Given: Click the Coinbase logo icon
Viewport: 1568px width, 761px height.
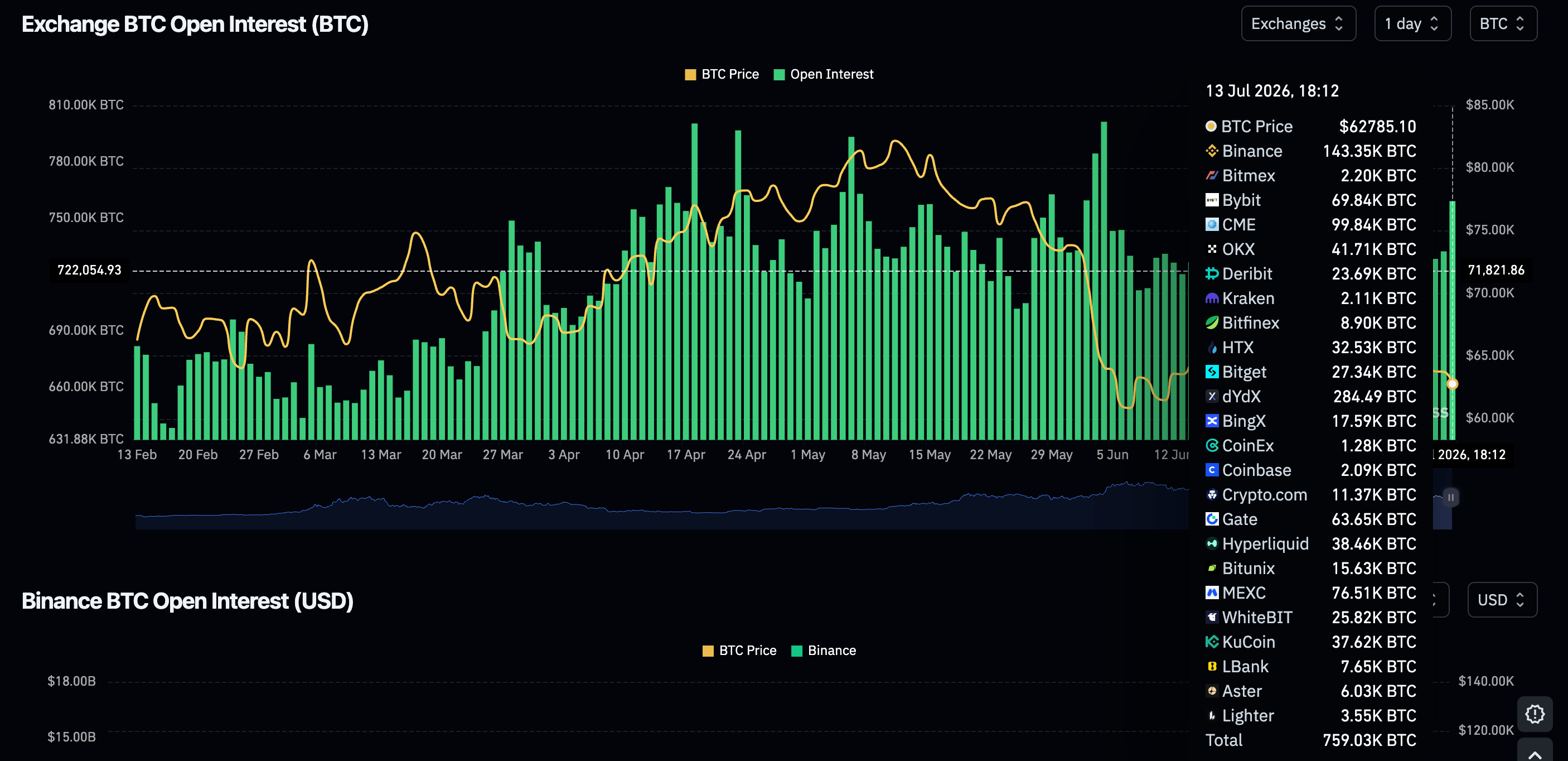Looking at the screenshot, I should pyautogui.click(x=1211, y=470).
